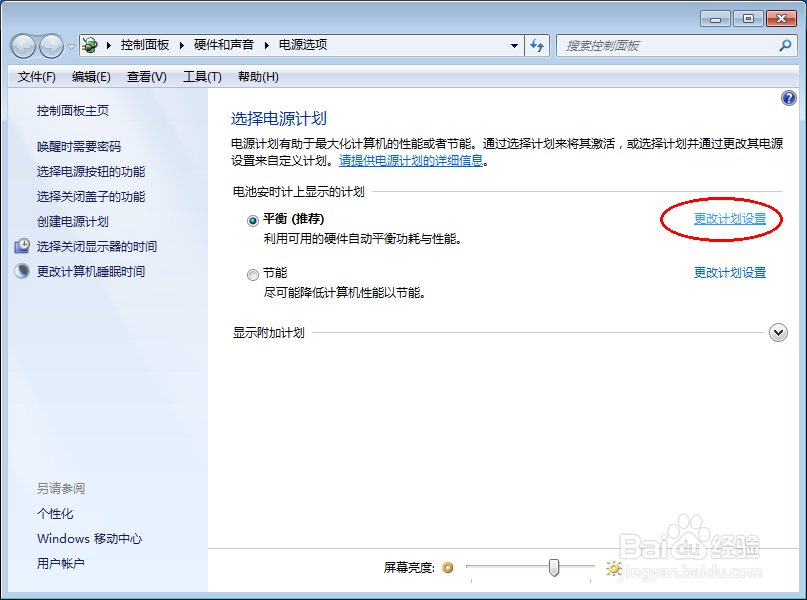Open the 帮助(H) menu

pos(258,77)
